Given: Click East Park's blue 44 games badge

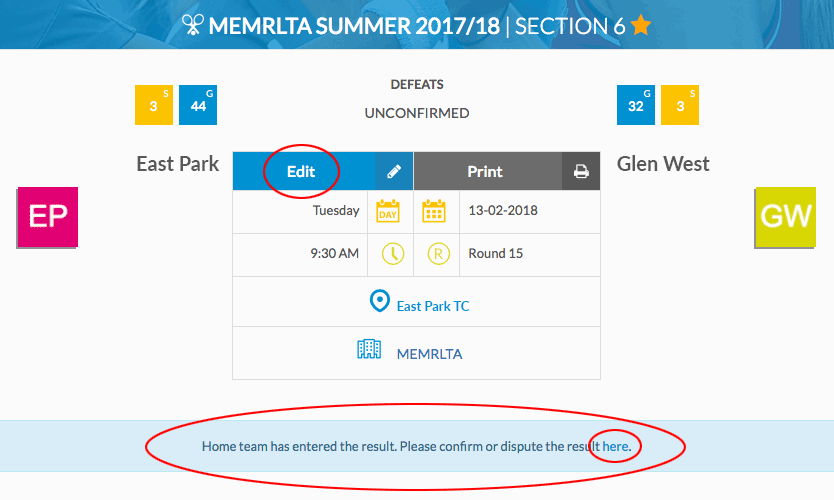Looking at the screenshot, I should (198, 105).
